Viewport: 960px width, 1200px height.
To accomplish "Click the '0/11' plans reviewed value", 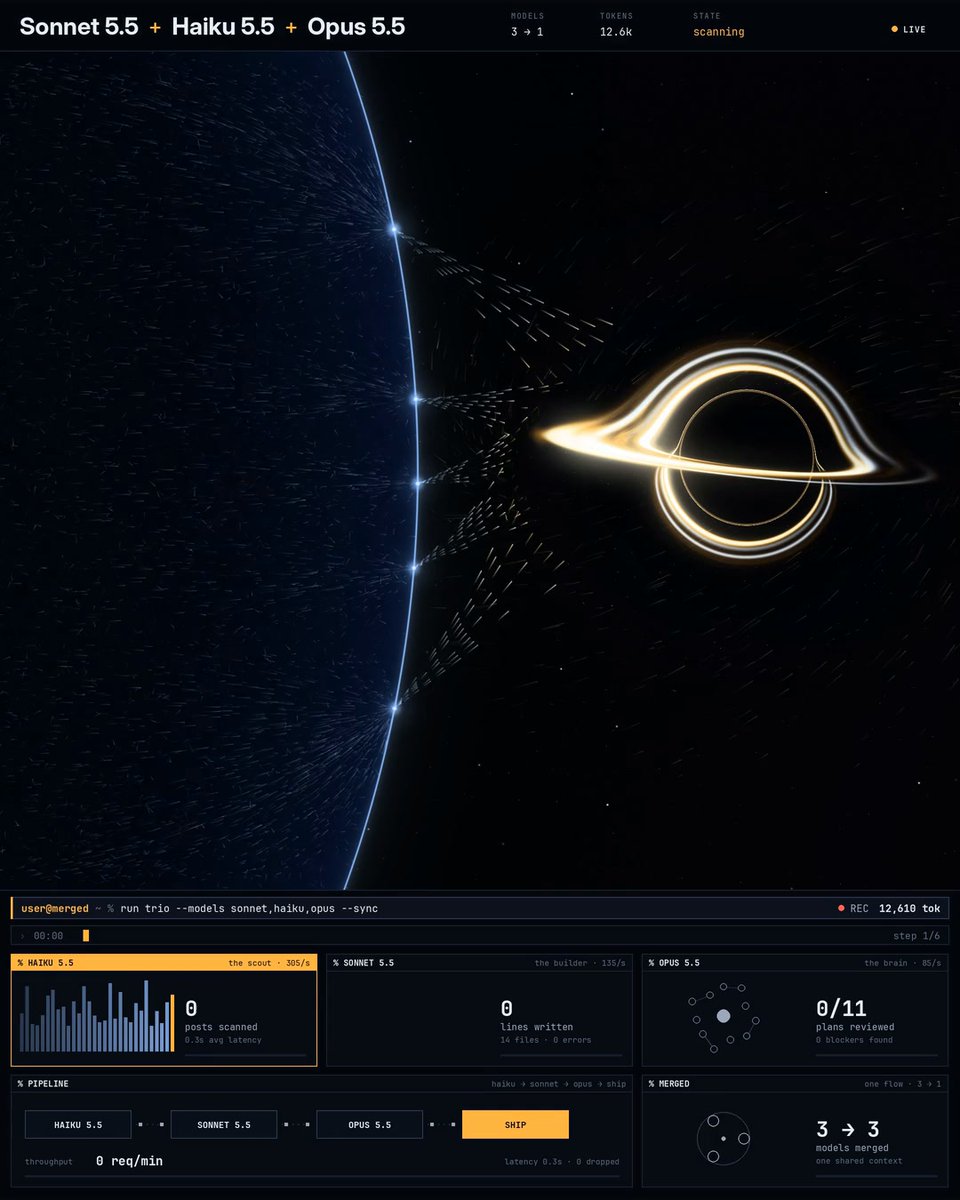I will [x=841, y=1008].
